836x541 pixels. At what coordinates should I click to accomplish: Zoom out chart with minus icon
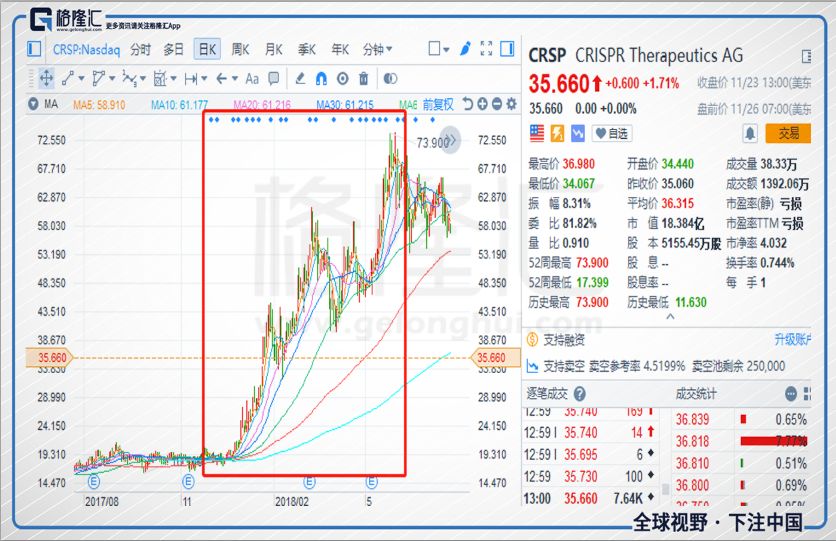497,104
